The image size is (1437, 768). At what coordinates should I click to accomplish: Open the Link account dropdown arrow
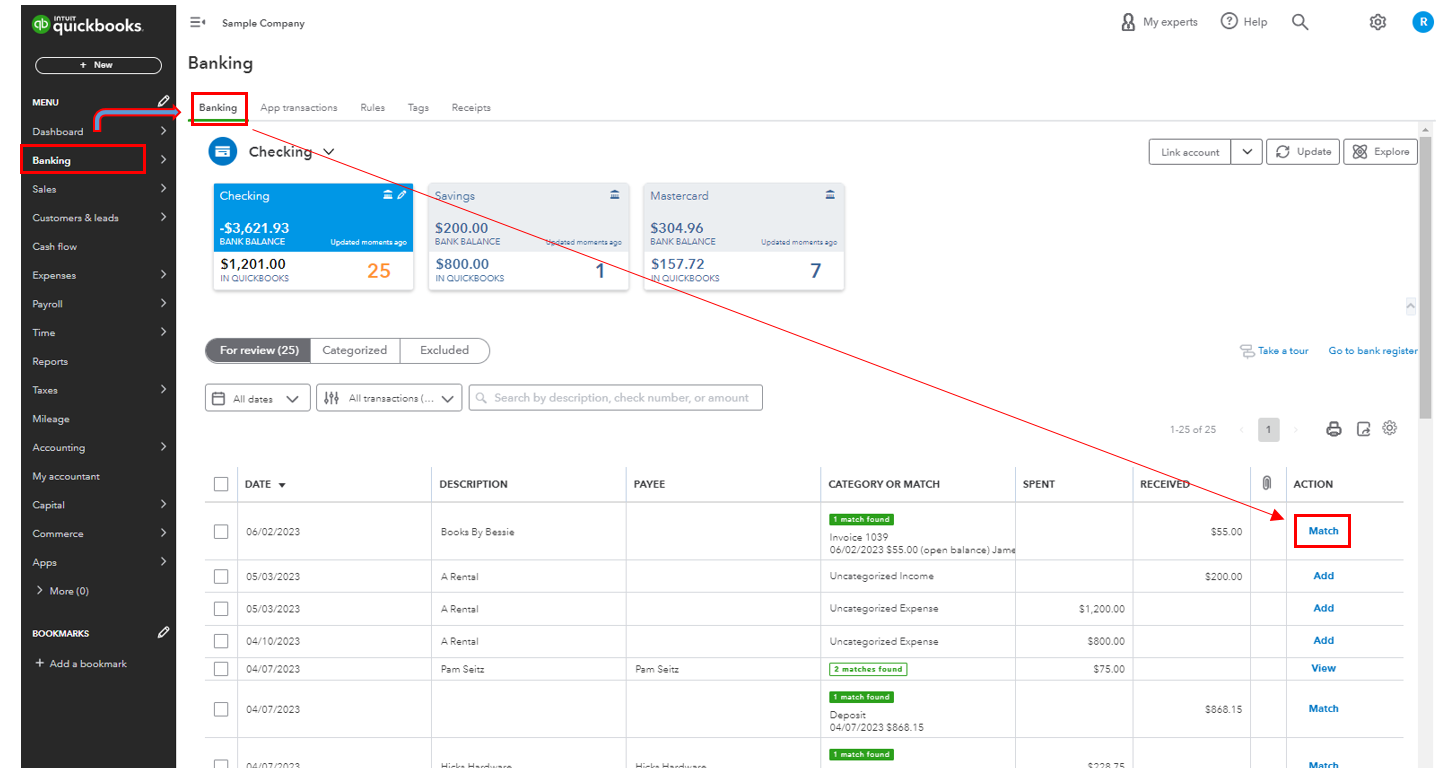tap(1246, 152)
